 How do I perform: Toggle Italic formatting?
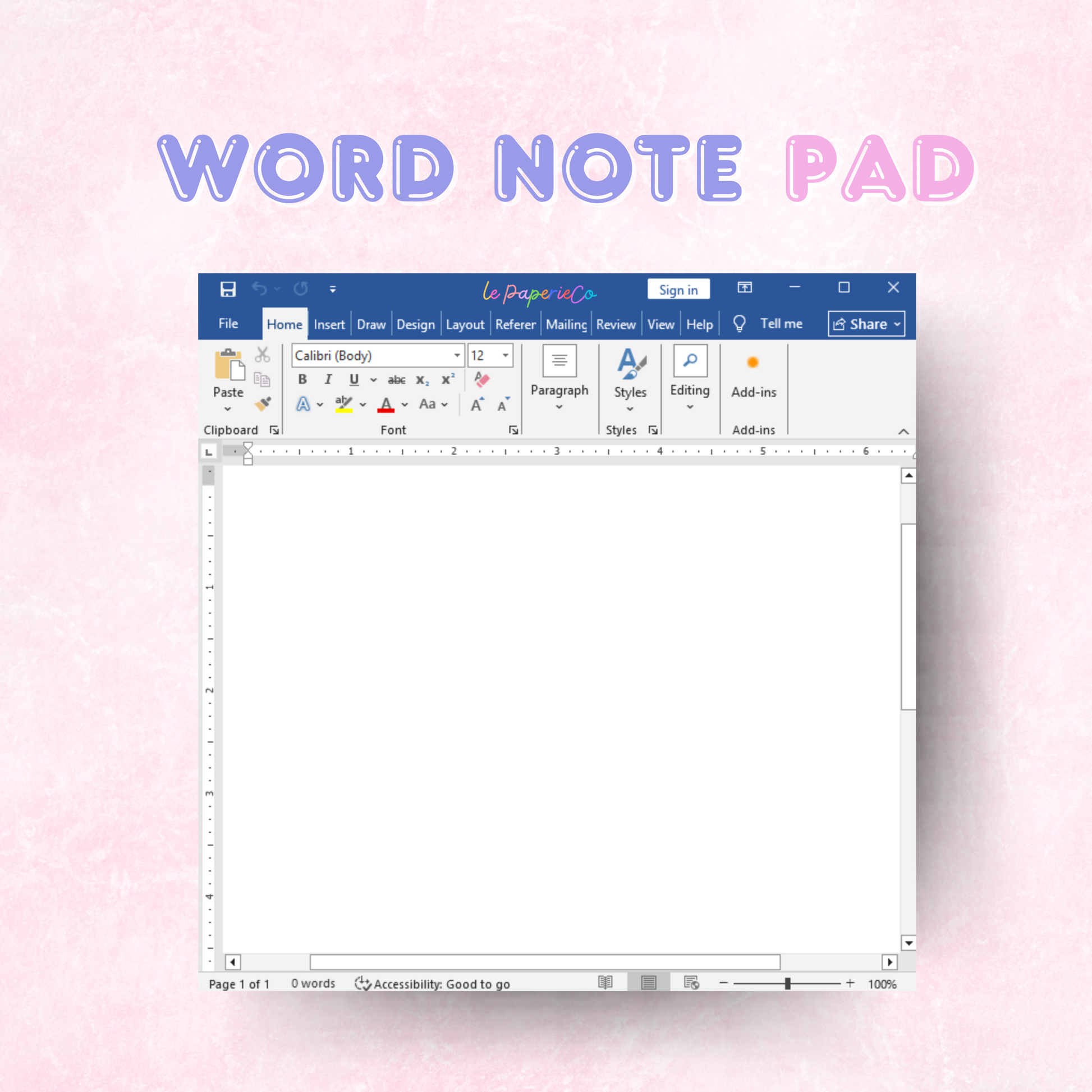coord(328,379)
